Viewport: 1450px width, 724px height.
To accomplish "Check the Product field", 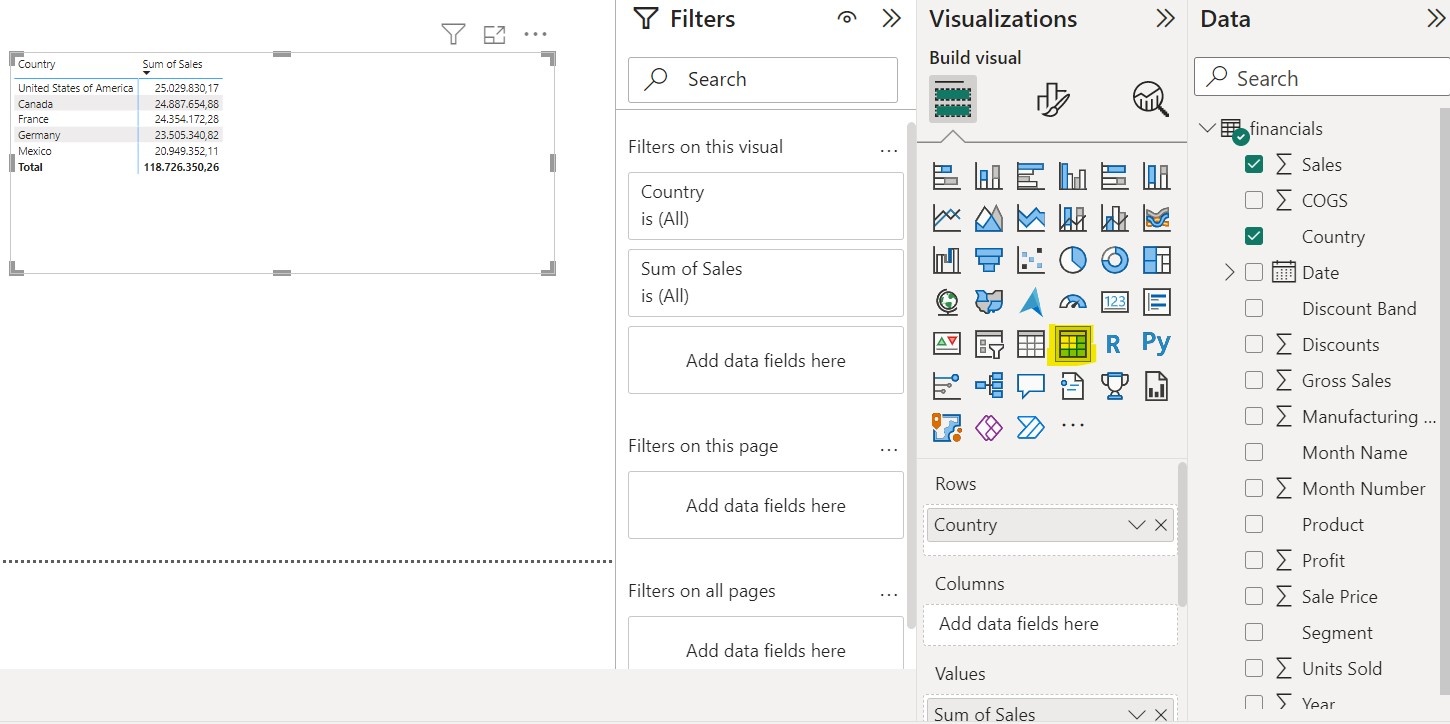I will pos(1254,524).
